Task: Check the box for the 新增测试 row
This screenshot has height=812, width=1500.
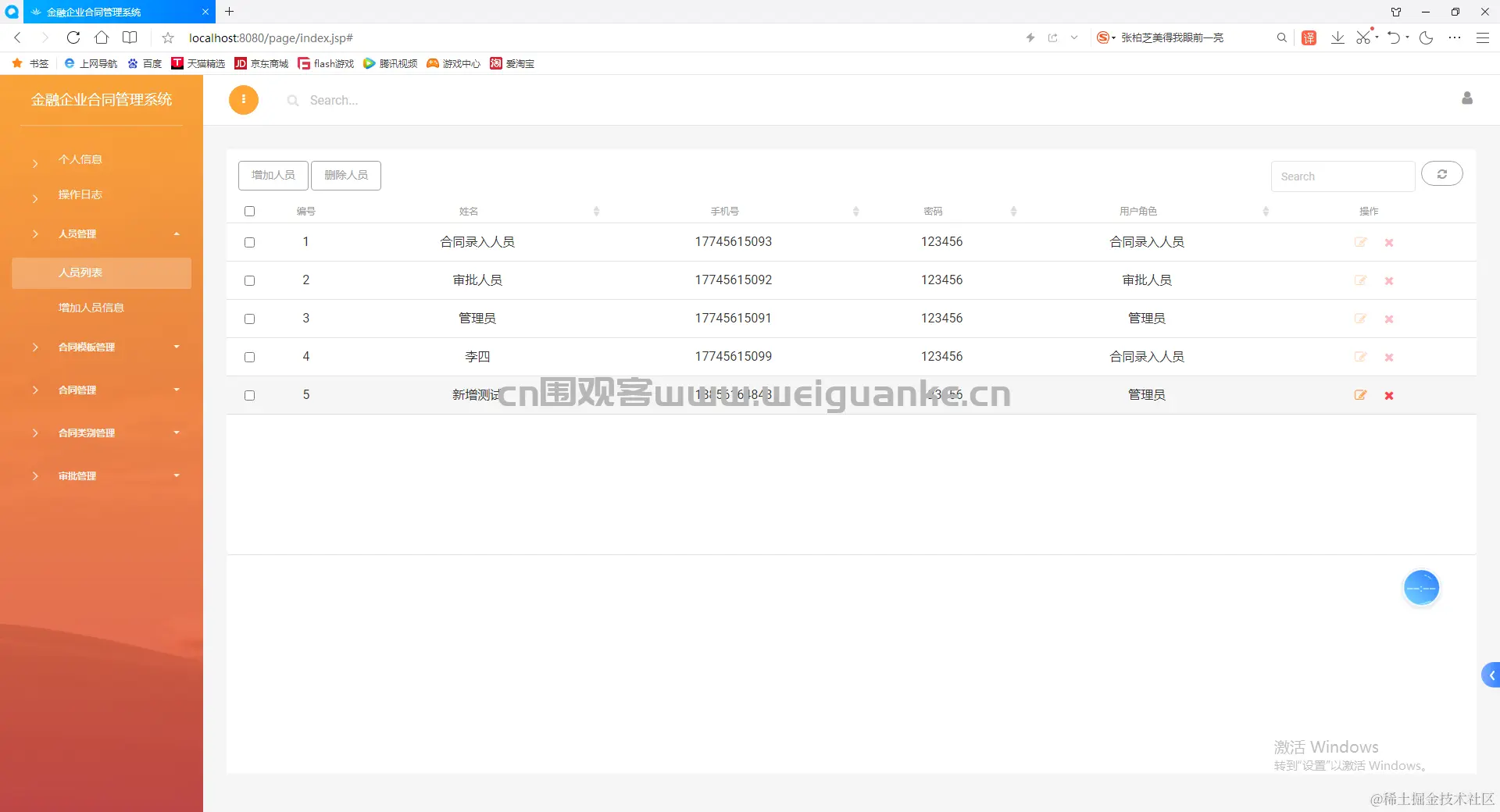Action: (249, 396)
